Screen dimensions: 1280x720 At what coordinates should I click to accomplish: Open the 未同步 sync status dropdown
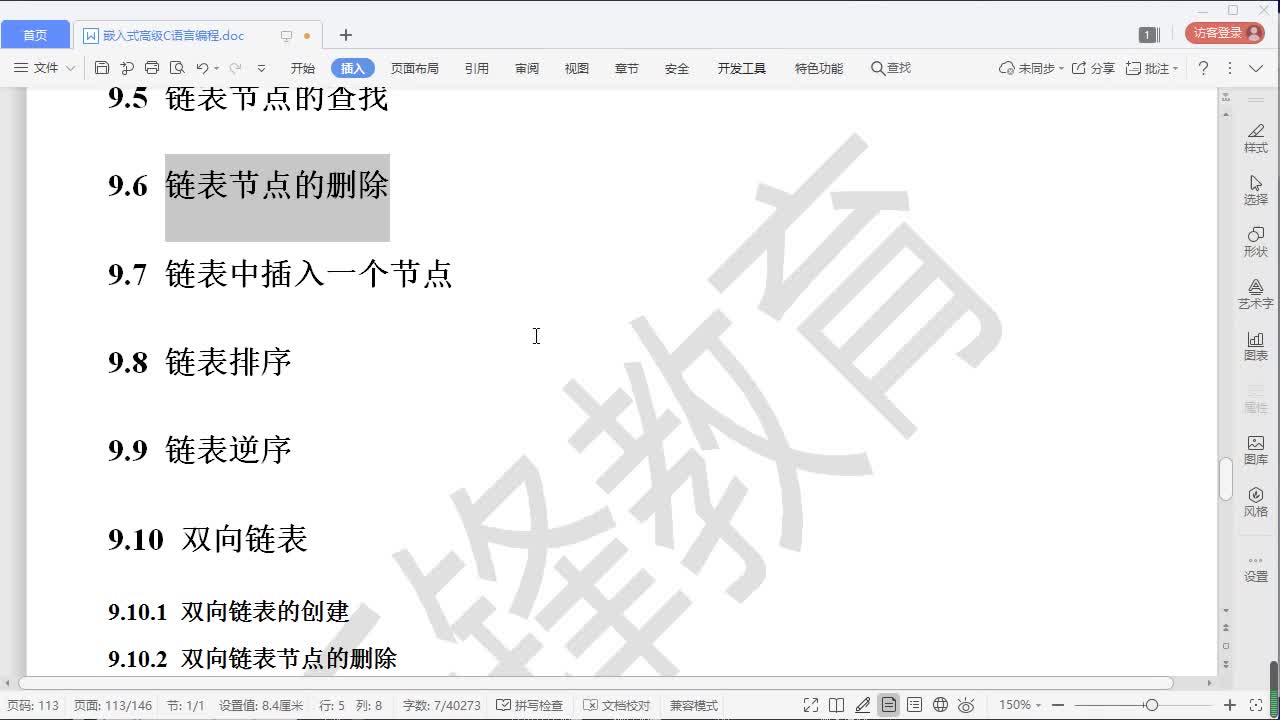(x=1031, y=68)
